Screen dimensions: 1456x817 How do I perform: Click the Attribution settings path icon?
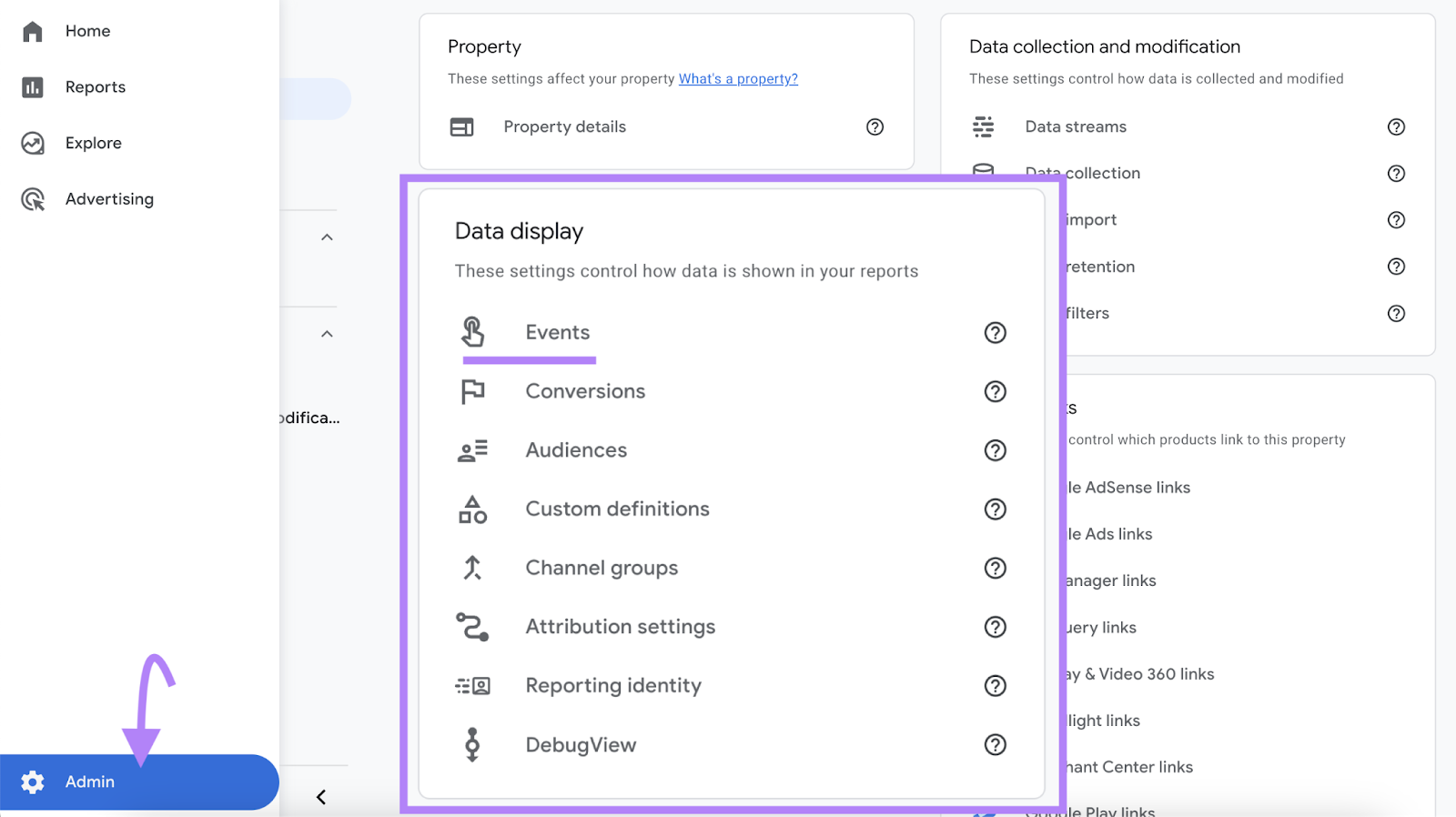tap(472, 627)
